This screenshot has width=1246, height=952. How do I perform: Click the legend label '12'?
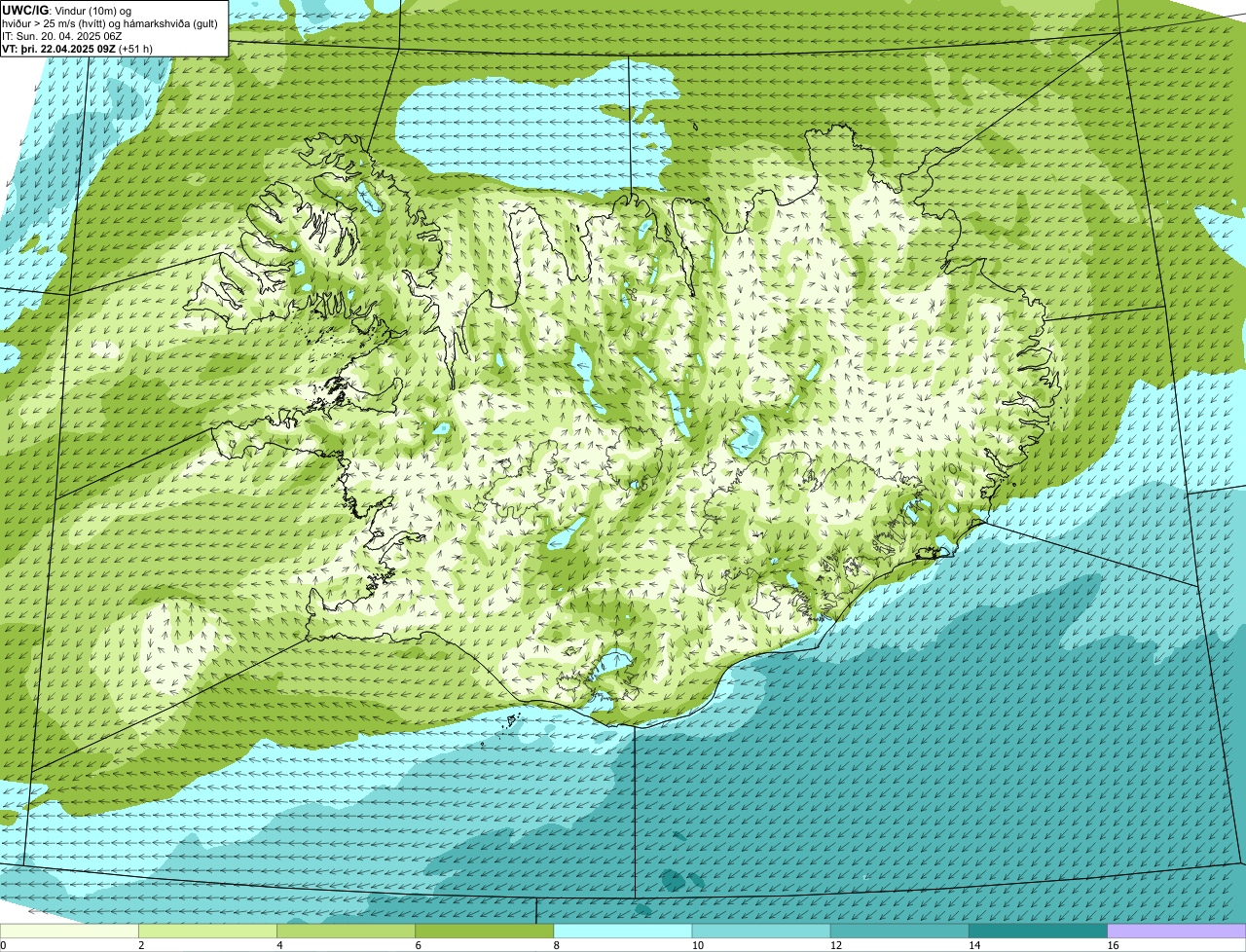coord(834,945)
